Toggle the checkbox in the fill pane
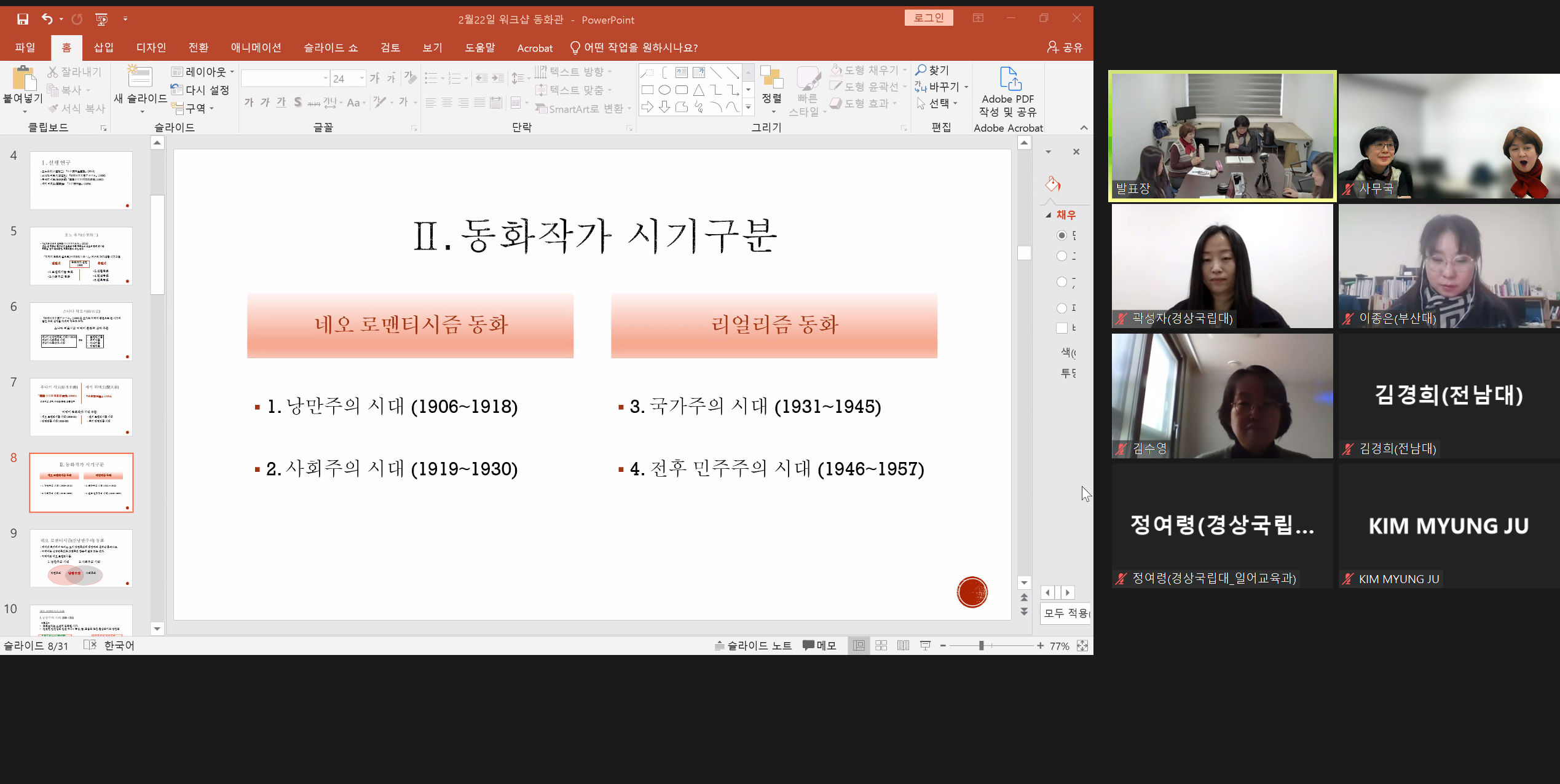Image resolution: width=1560 pixels, height=784 pixels. (1062, 328)
